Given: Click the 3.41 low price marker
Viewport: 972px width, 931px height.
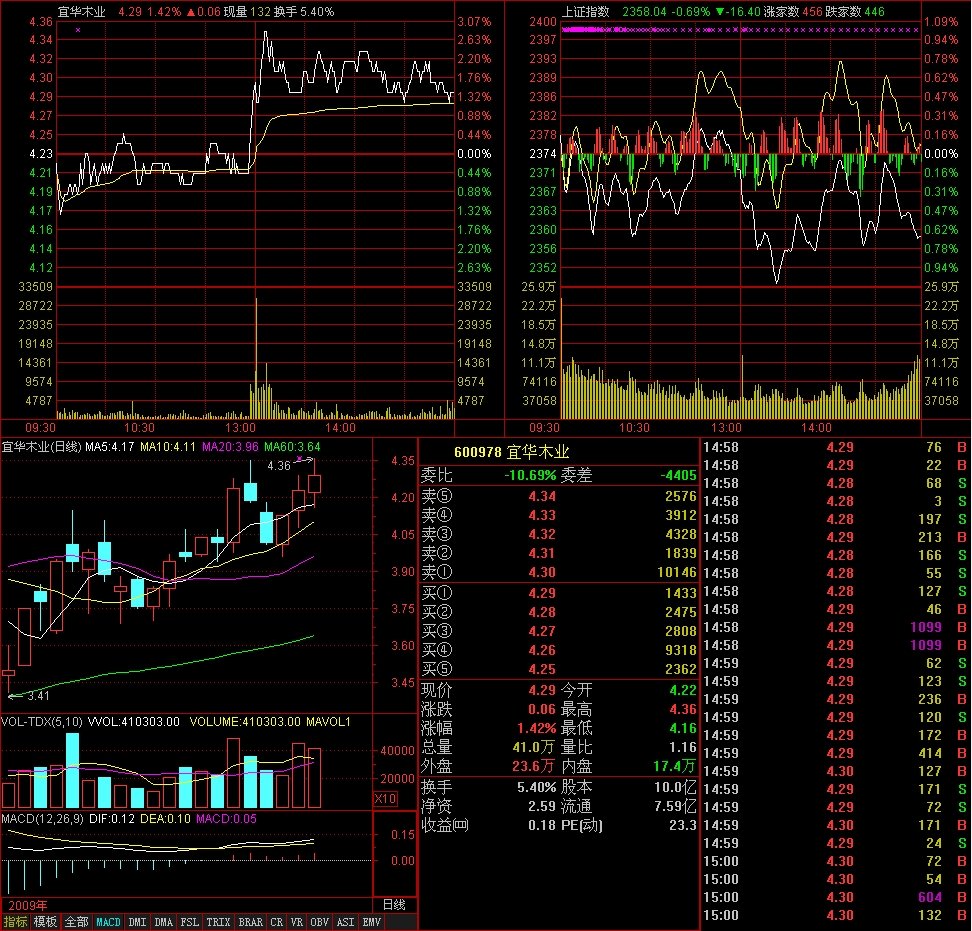Looking at the screenshot, I should point(37,696).
